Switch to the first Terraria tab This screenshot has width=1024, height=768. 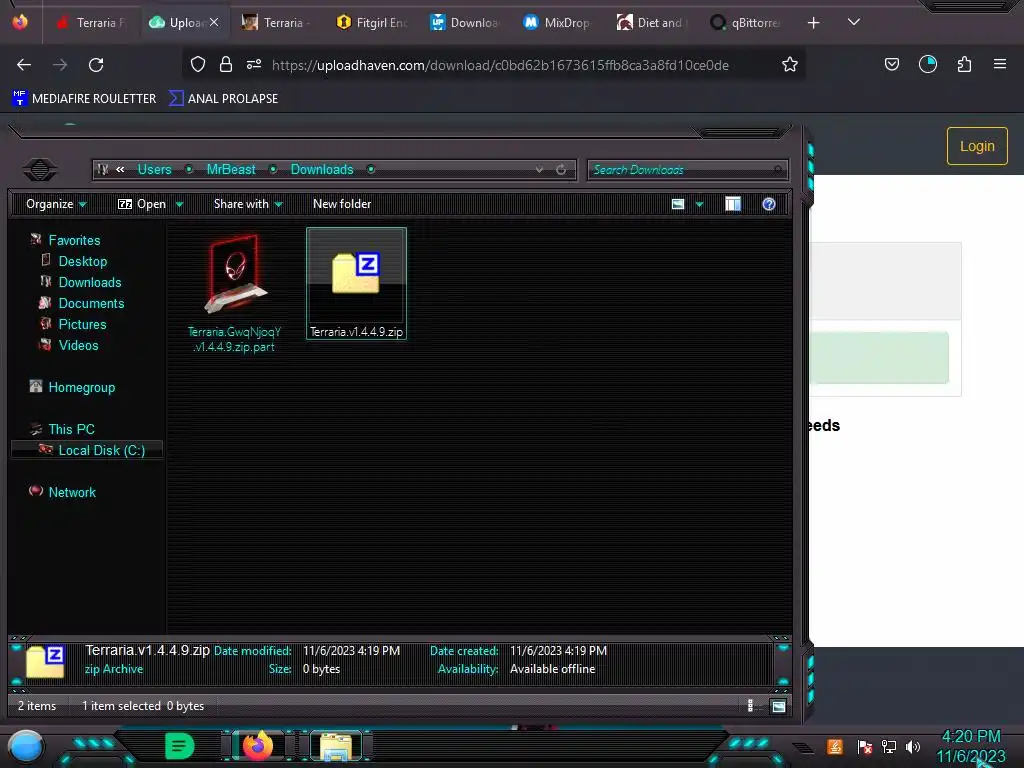[90, 23]
